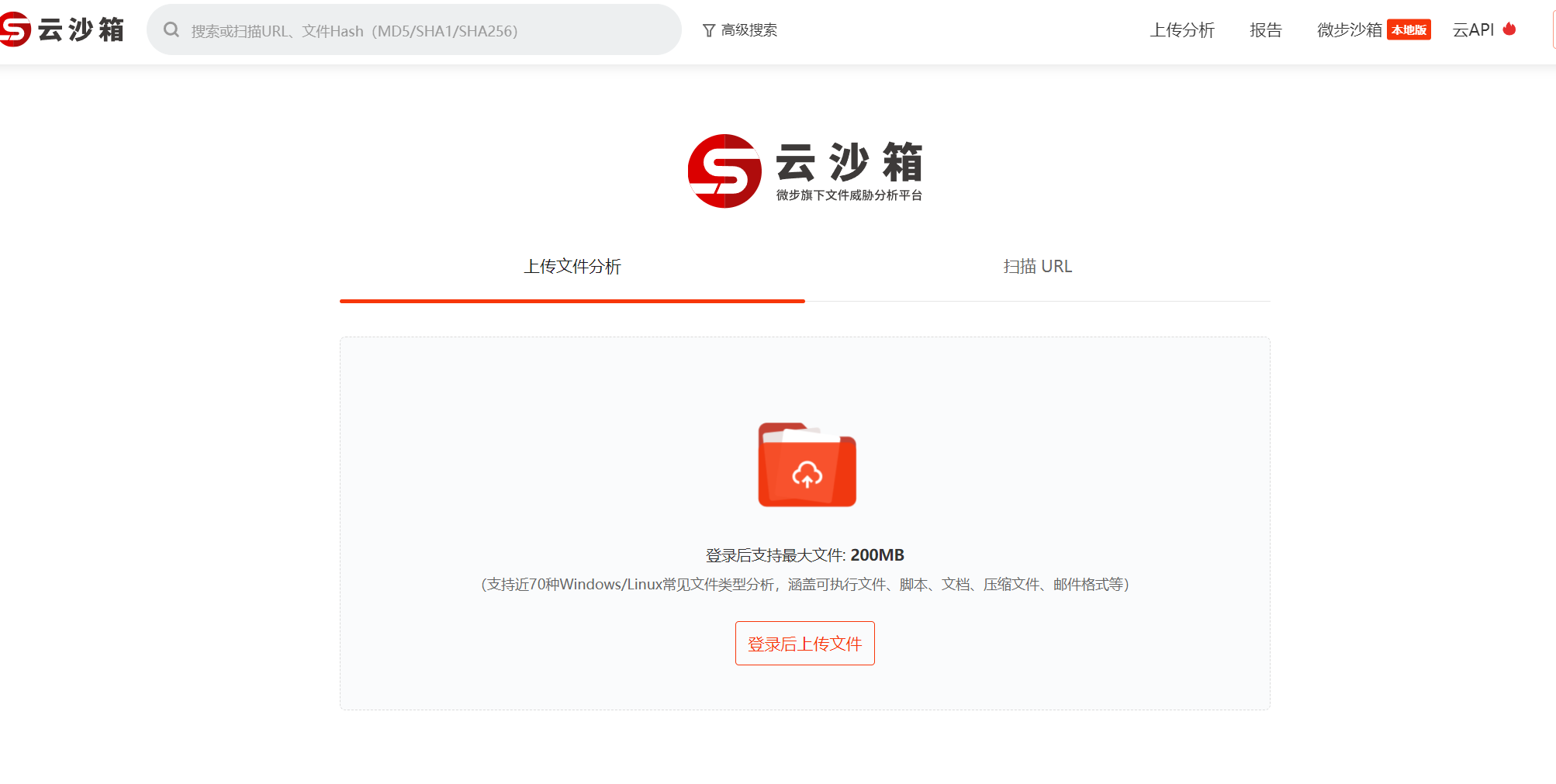
Task: Open the 报告 navigation item
Action: pyautogui.click(x=1266, y=29)
